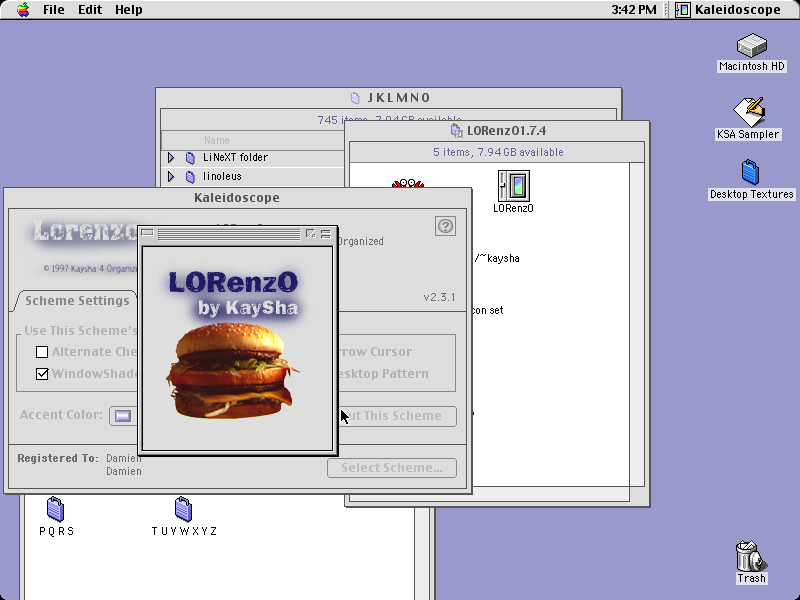
Task: Click the vertical scrollbar of LORenzO1.7.4 window
Action: pyautogui.click(x=637, y=324)
